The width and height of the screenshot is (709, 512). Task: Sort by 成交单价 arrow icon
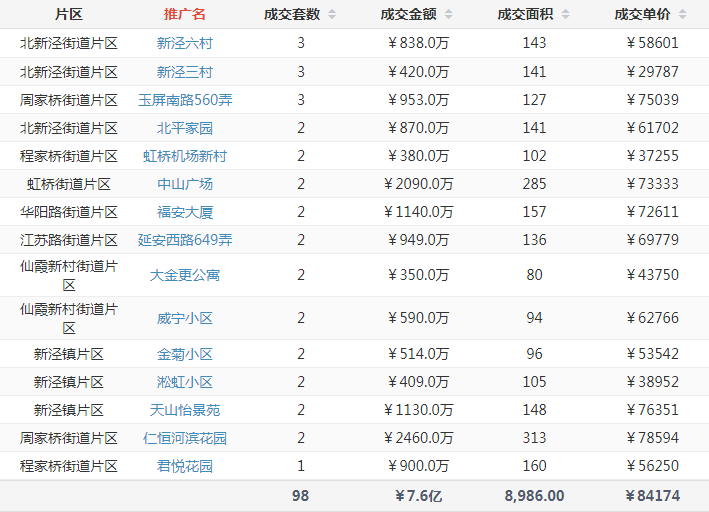click(x=683, y=14)
